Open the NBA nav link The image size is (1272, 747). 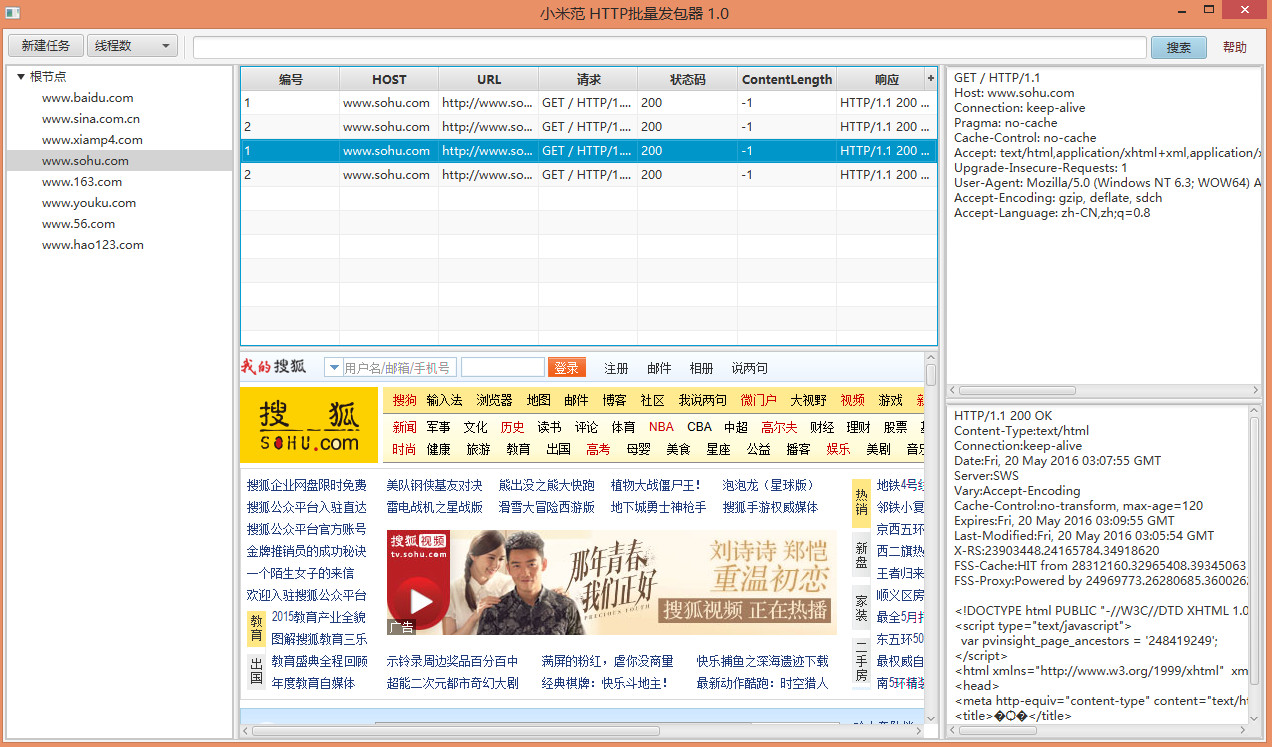[x=661, y=427]
